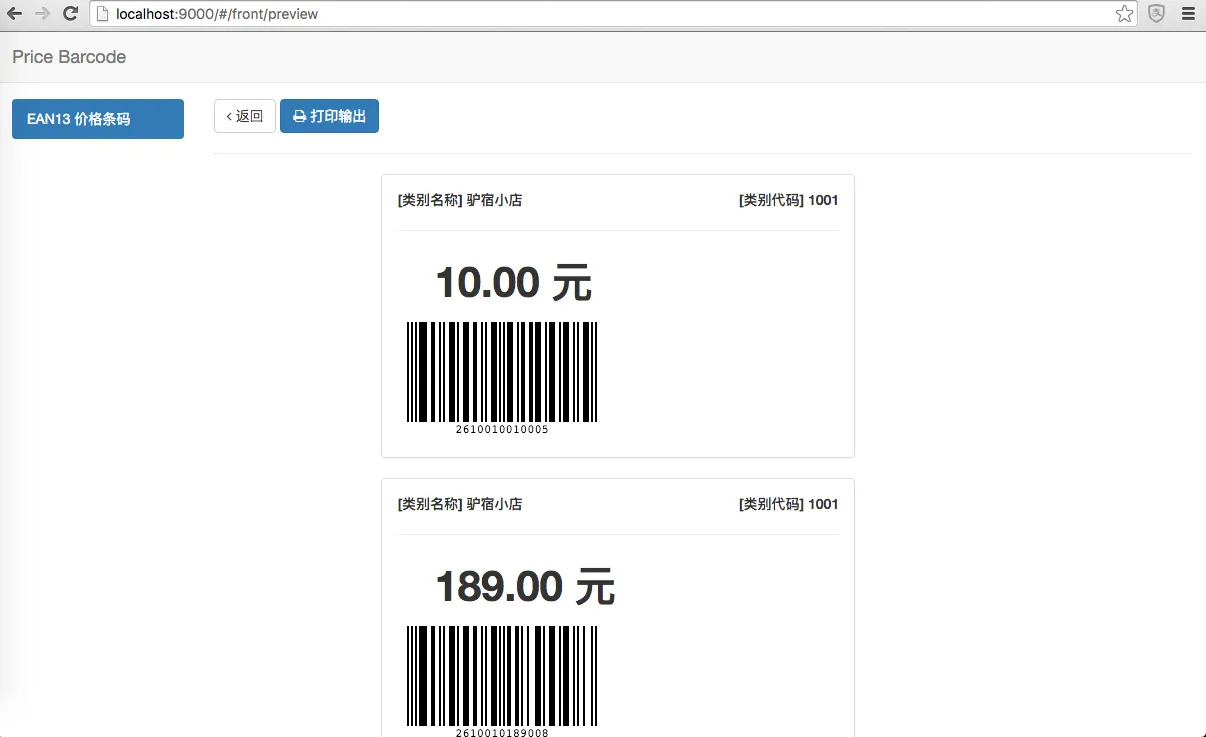Click the barcode numbered 2610010189008
1206x737 pixels.
[501, 676]
